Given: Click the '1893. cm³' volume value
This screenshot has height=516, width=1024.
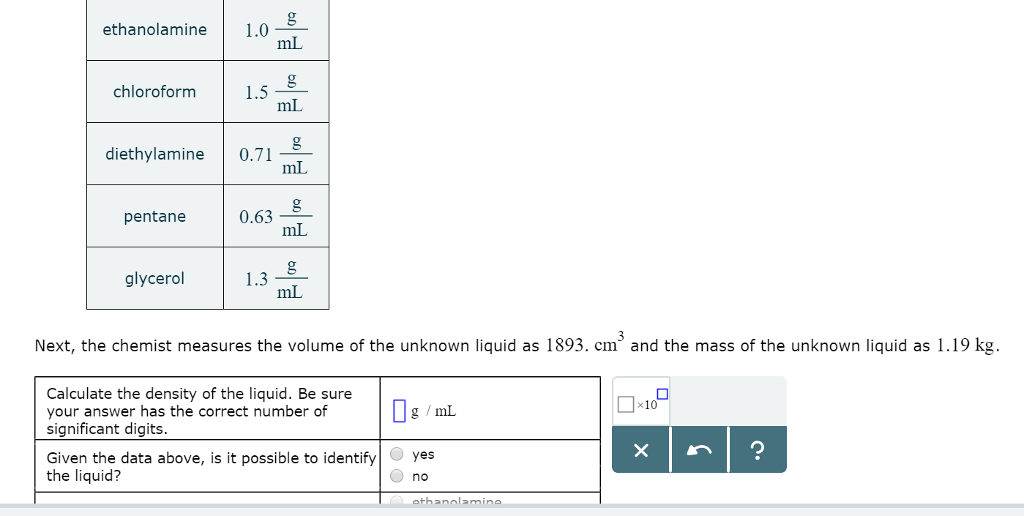Looking at the screenshot, I should pyautogui.click(x=585, y=342).
